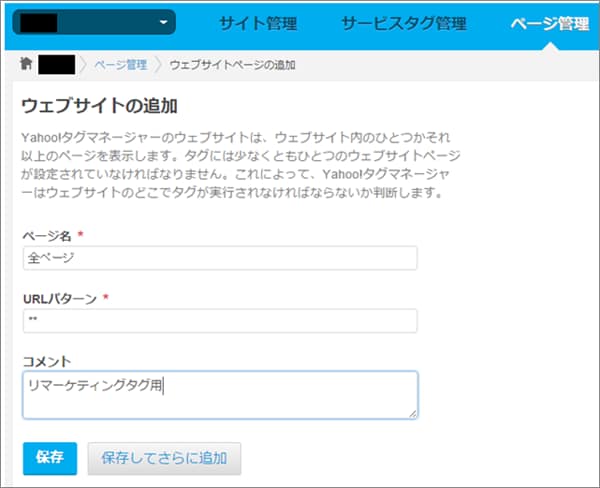
Task: Click the home icon in the breadcrumb
Action: coord(25,65)
